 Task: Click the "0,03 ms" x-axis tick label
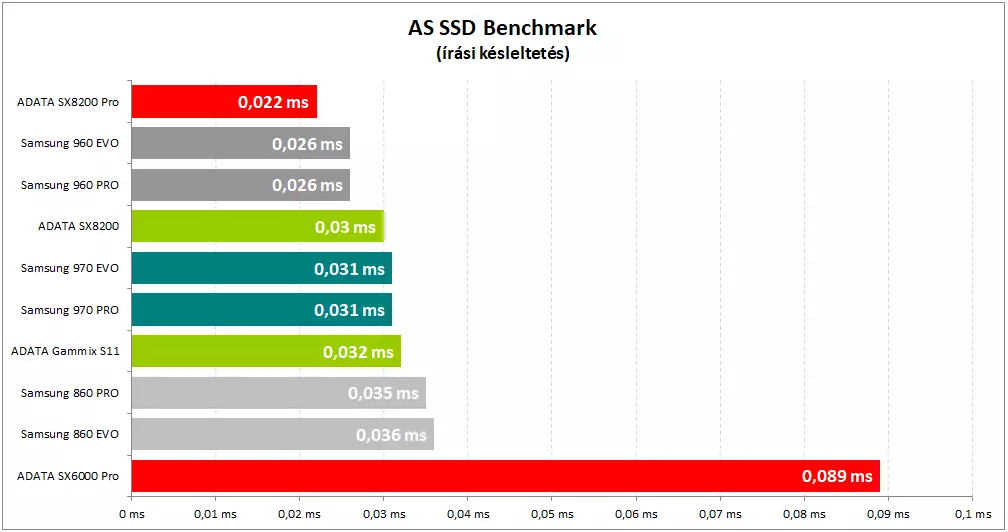(x=384, y=514)
